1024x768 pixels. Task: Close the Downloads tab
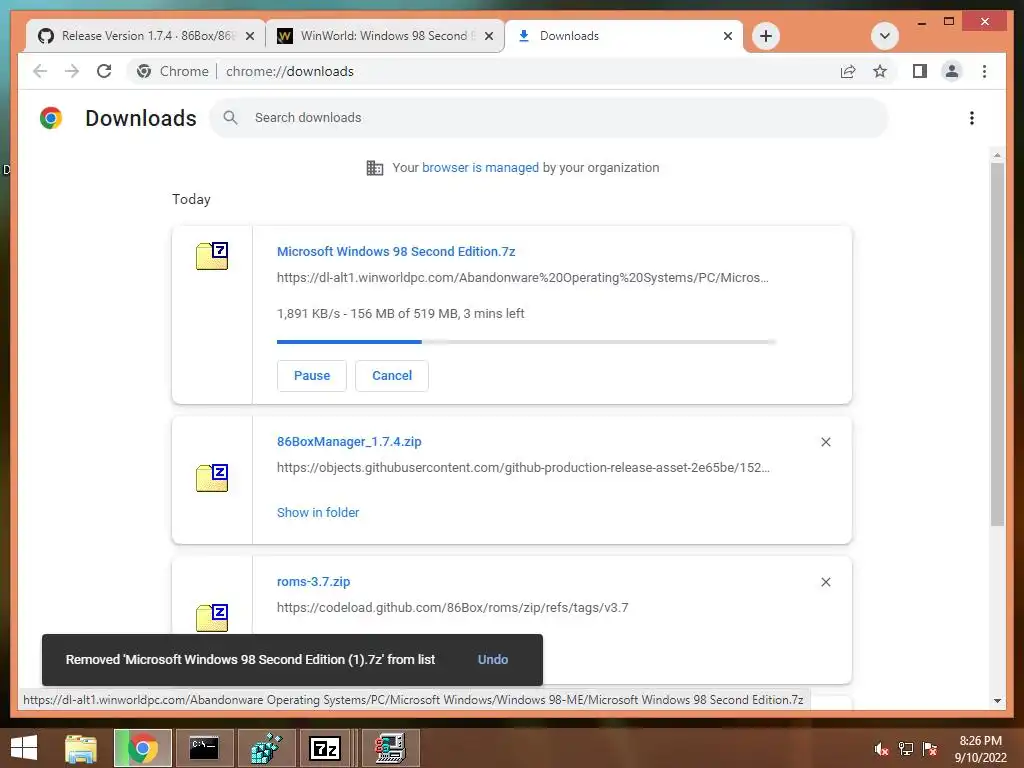(728, 36)
